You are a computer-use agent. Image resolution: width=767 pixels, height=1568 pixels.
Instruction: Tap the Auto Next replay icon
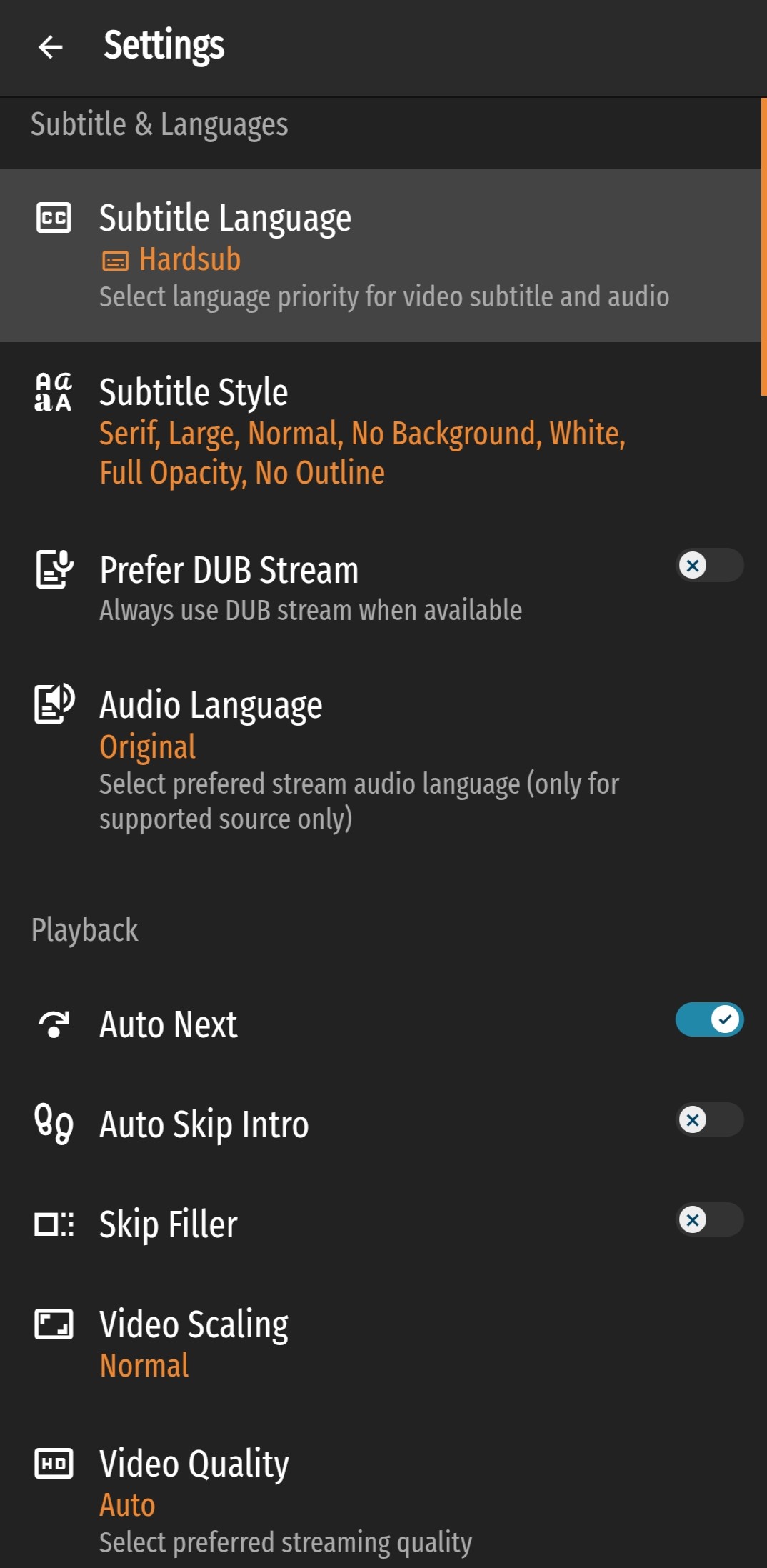click(54, 1024)
